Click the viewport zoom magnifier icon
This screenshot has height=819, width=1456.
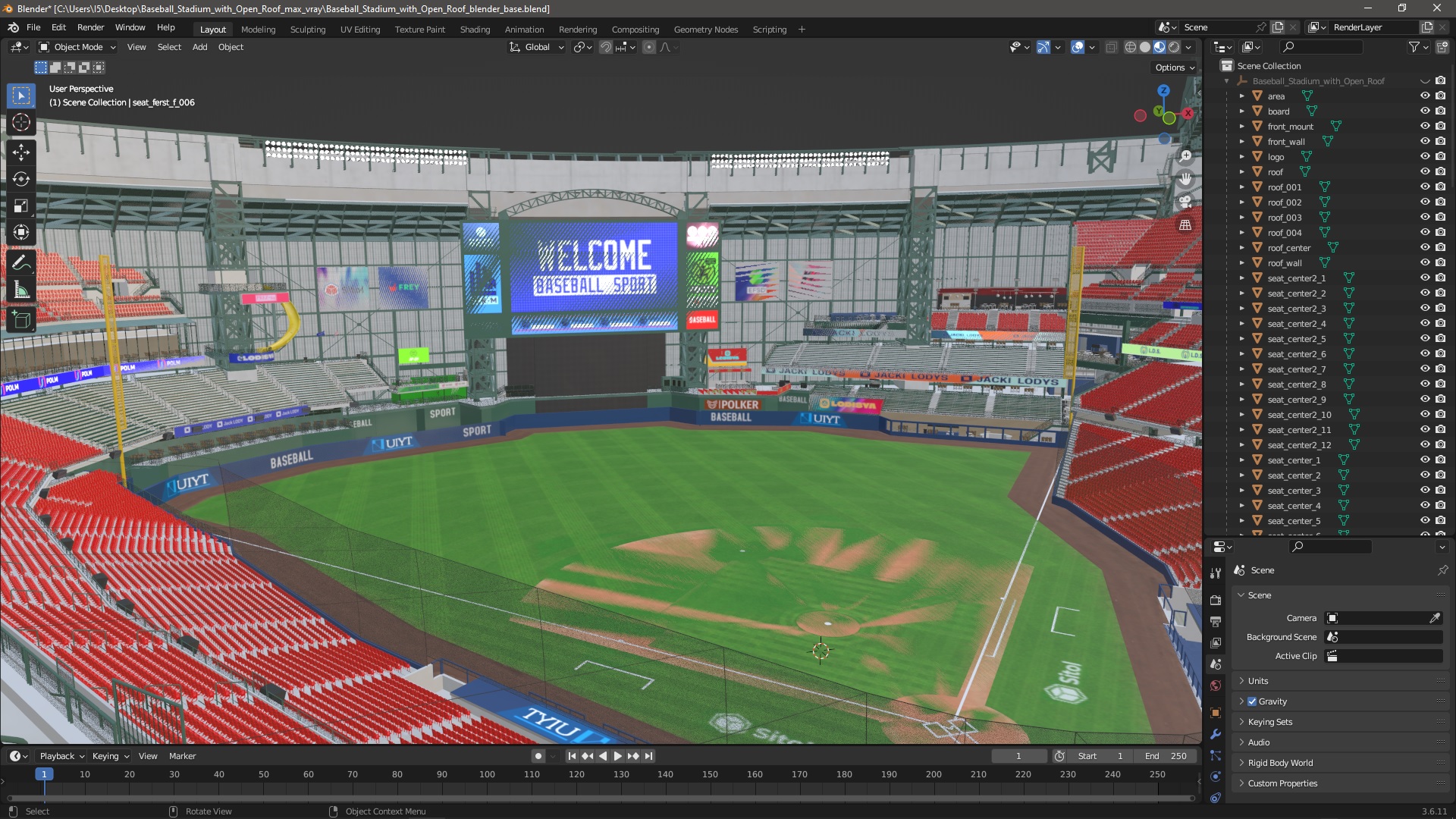1185,156
